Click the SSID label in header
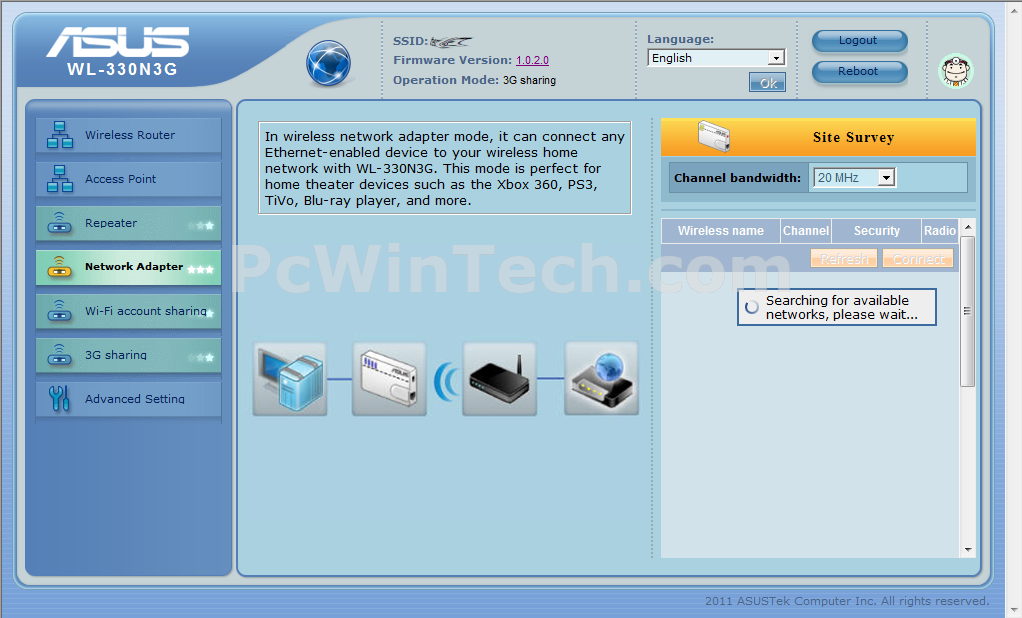Viewport: 1022px width, 618px height. tap(410, 41)
